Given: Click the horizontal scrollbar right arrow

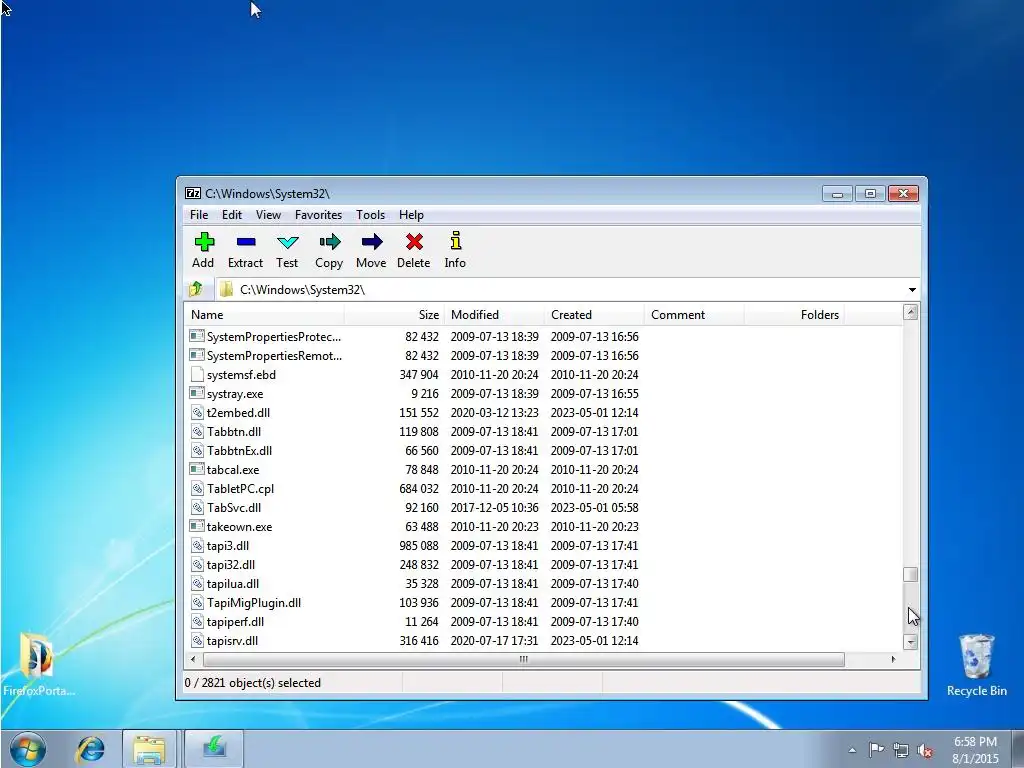Looking at the screenshot, I should tap(893, 660).
